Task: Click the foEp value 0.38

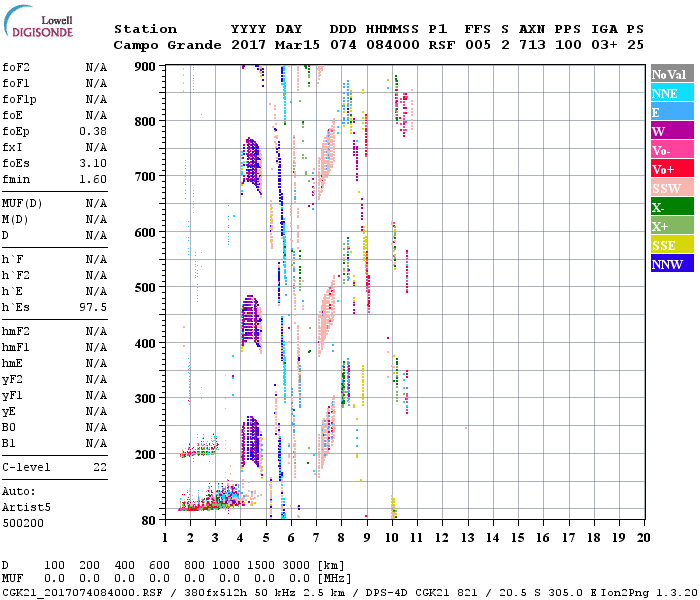Action: 93,131
